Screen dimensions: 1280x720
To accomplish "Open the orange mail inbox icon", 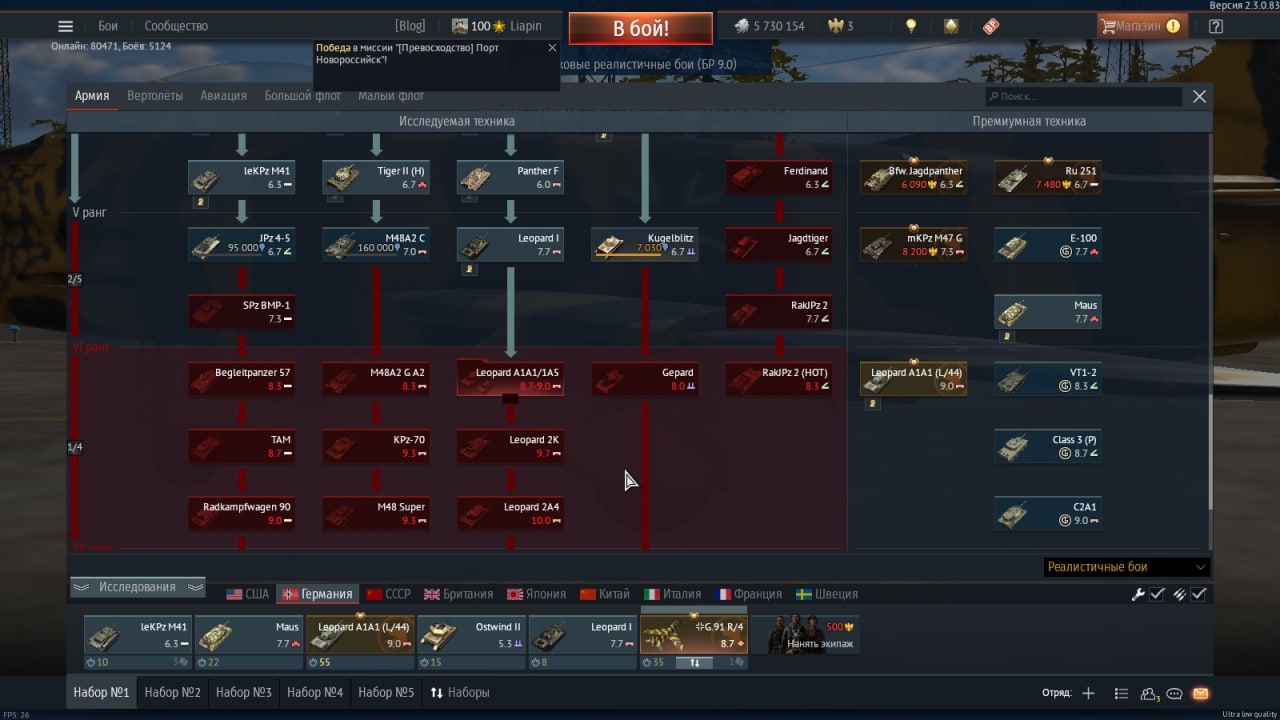I will pos(1201,693).
